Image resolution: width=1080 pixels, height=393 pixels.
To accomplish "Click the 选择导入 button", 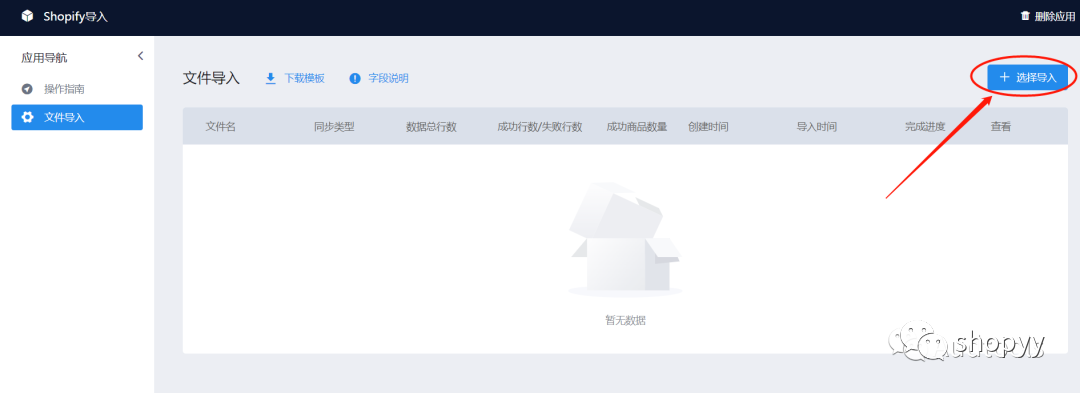I will click(x=1028, y=77).
